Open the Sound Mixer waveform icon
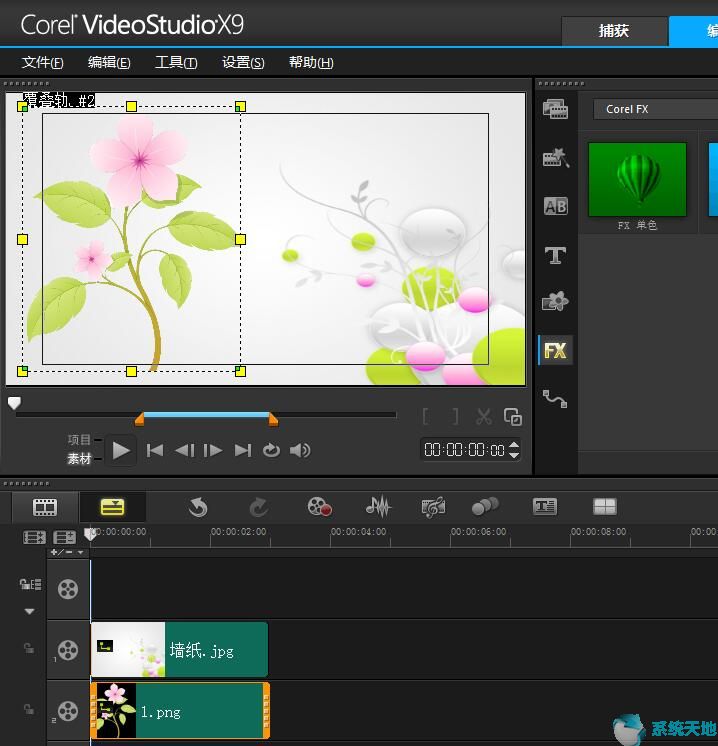The width and height of the screenshot is (718, 746). (x=378, y=507)
